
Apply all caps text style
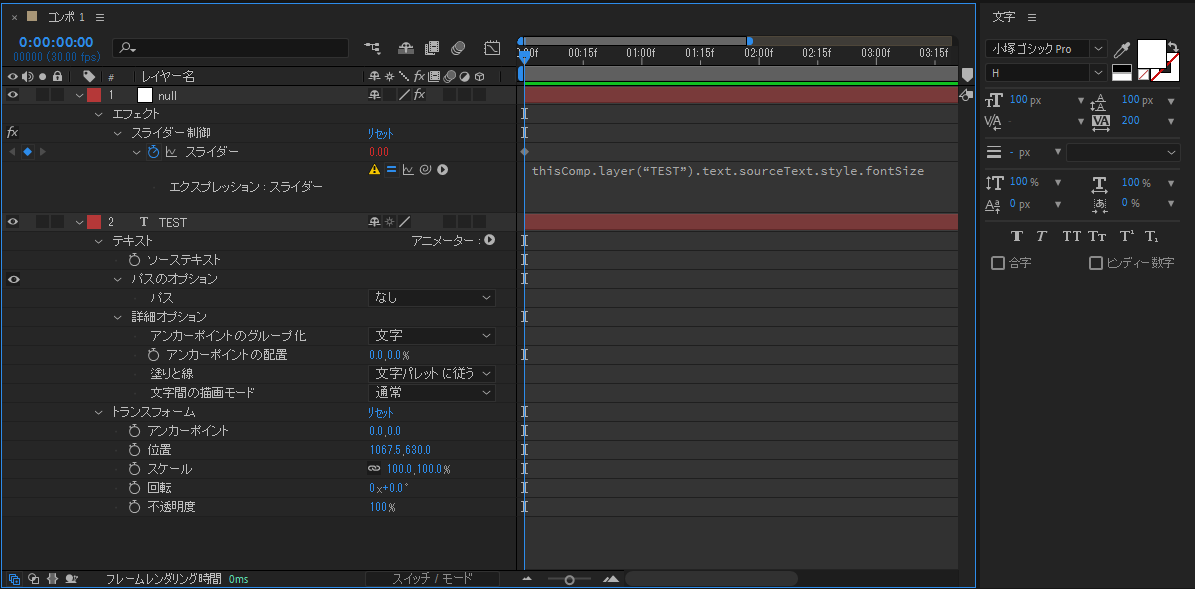[x=1071, y=236]
